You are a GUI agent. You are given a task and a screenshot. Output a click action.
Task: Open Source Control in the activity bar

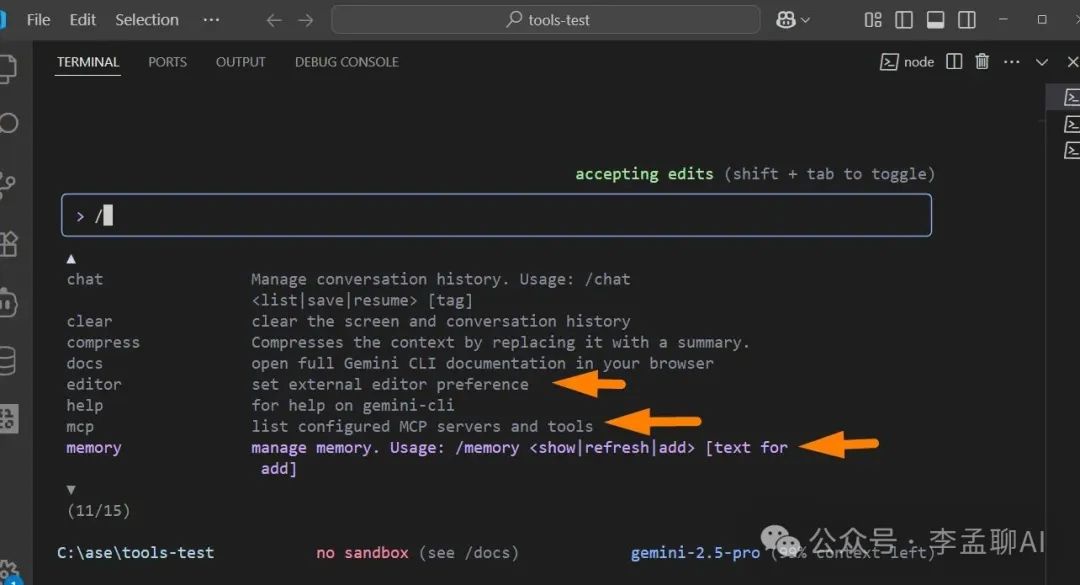coord(8,185)
